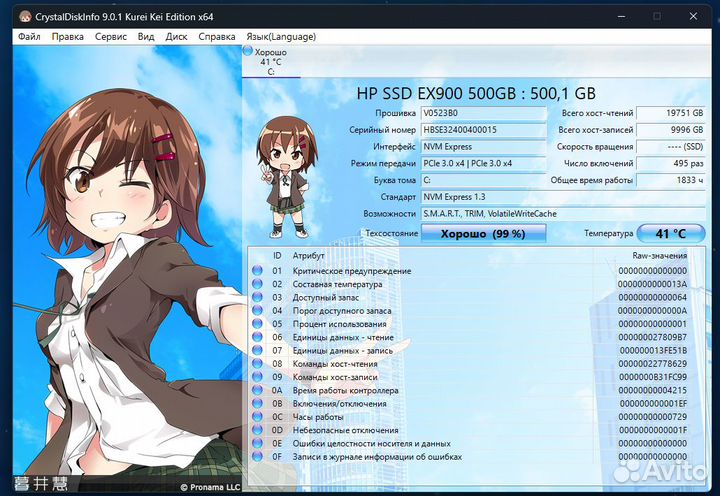
Task: Click the status icon for attribute 06
Action: pos(257,337)
